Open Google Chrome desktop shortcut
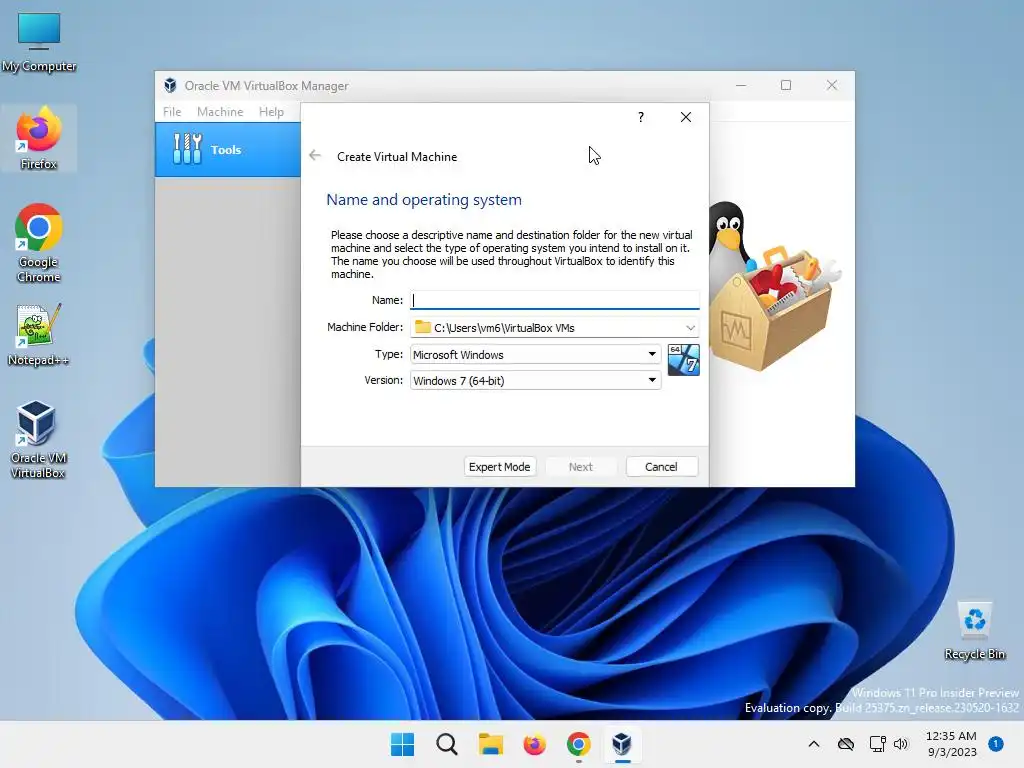 click(x=39, y=243)
